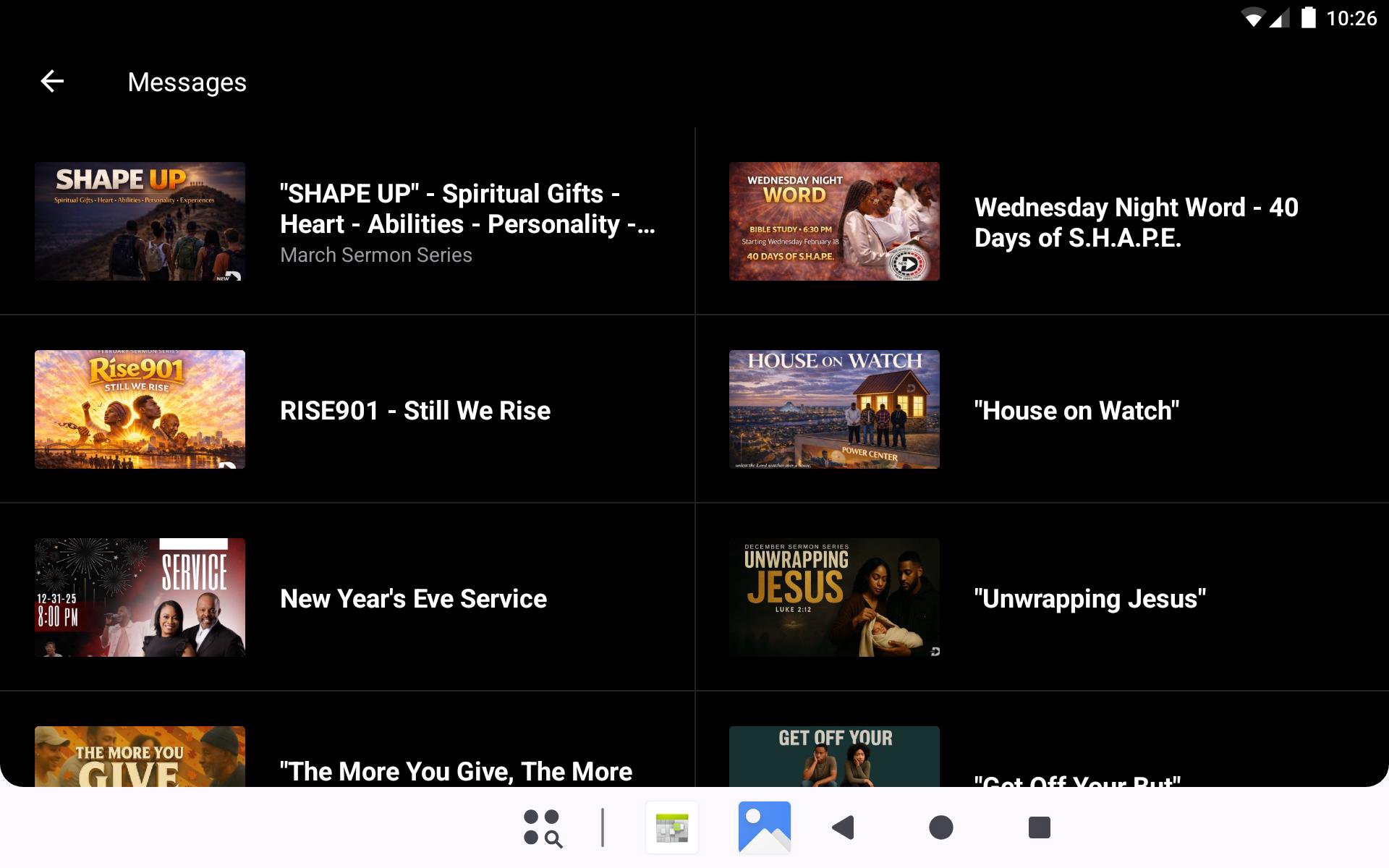Open the Wednesday Night Word thumbnail
This screenshot has width=1389, height=868.
(x=834, y=221)
